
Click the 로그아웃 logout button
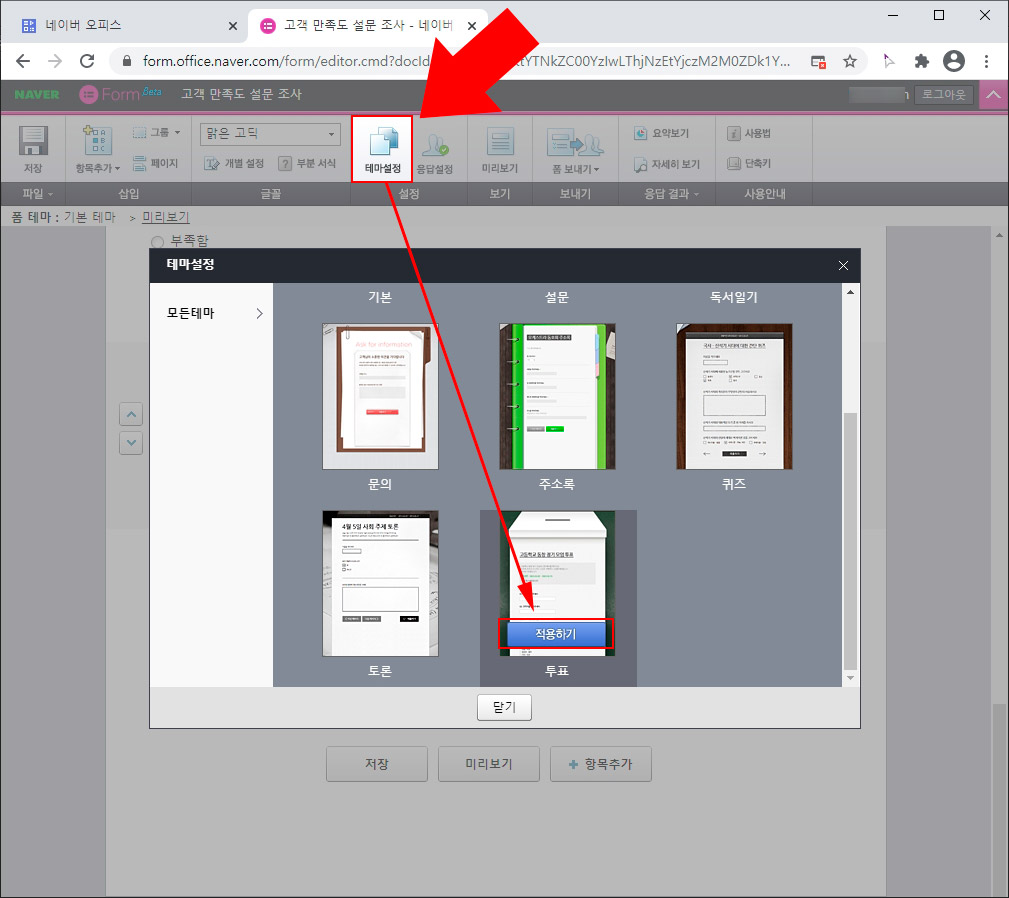(x=943, y=95)
